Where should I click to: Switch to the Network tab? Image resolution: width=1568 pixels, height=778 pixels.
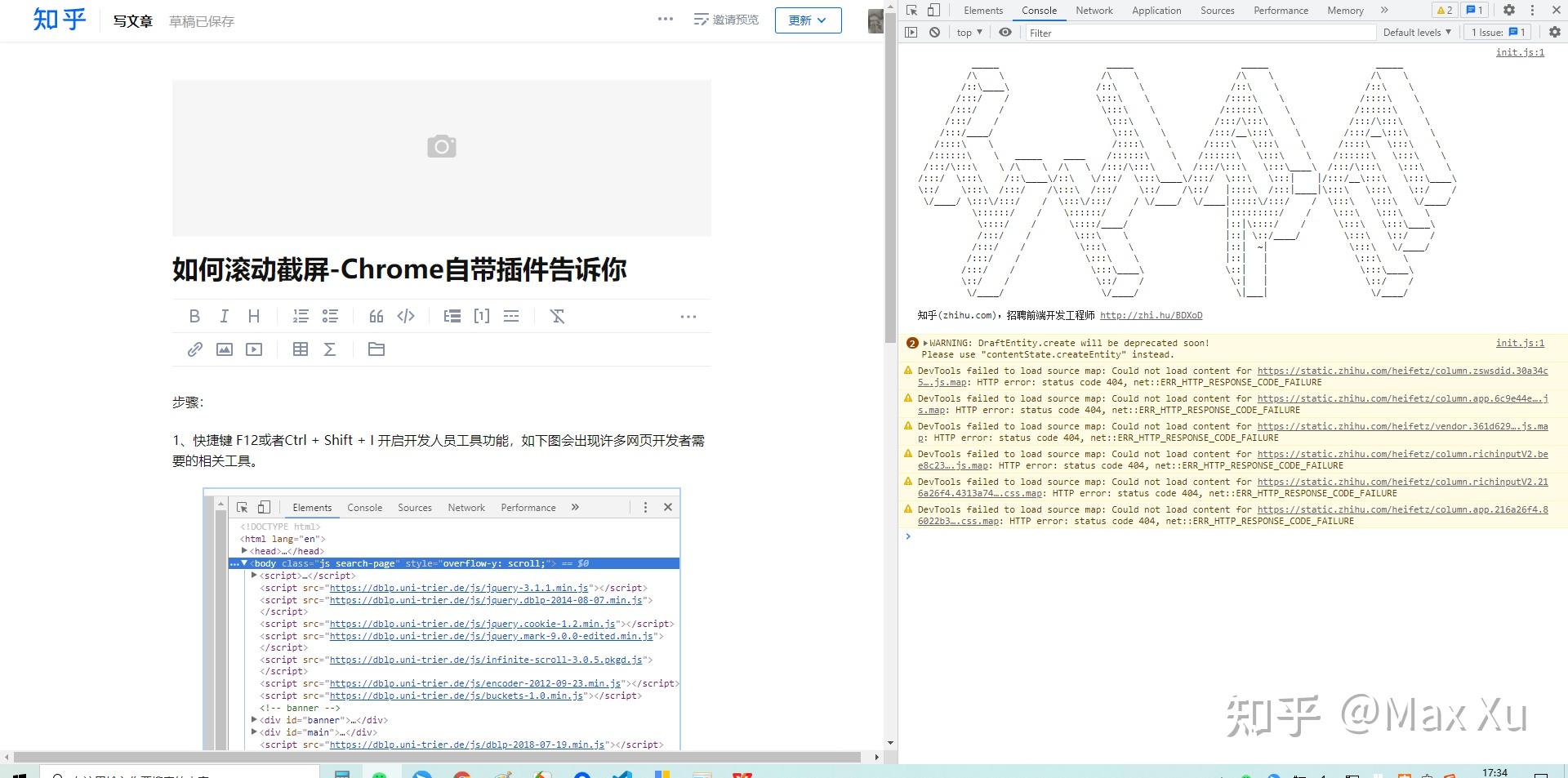click(1094, 10)
